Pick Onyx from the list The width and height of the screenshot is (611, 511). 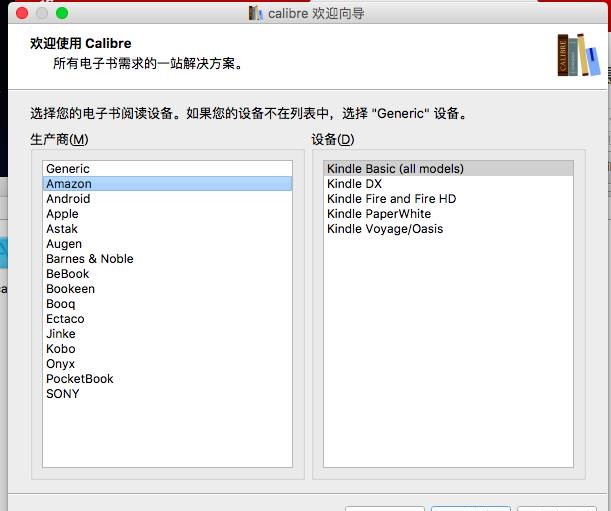pyautogui.click(x=167, y=364)
